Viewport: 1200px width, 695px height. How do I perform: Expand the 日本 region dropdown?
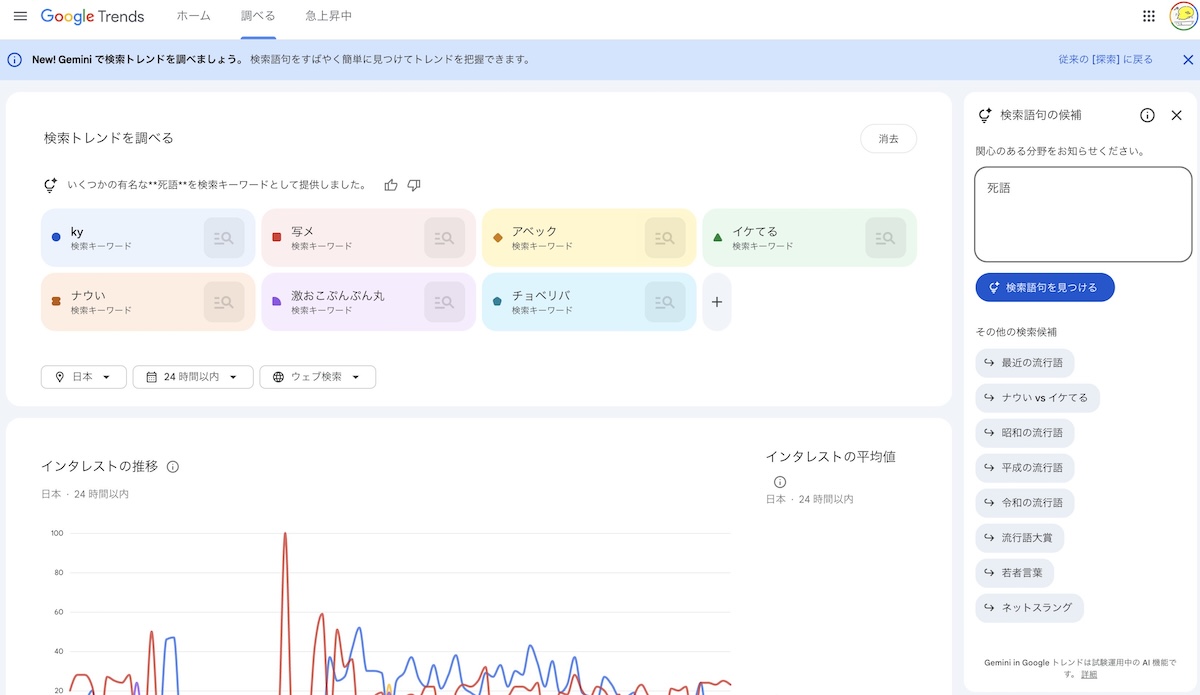84,377
